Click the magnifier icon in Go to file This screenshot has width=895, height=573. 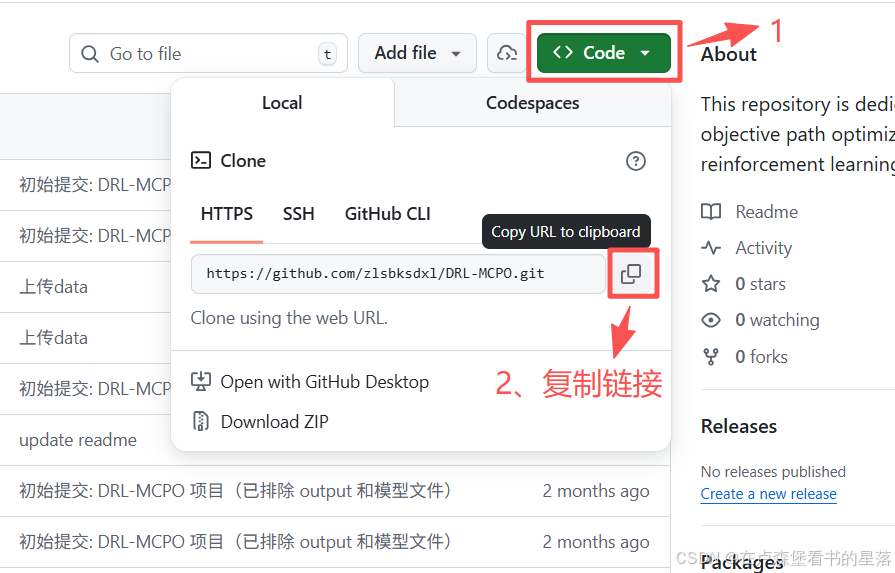coord(90,54)
